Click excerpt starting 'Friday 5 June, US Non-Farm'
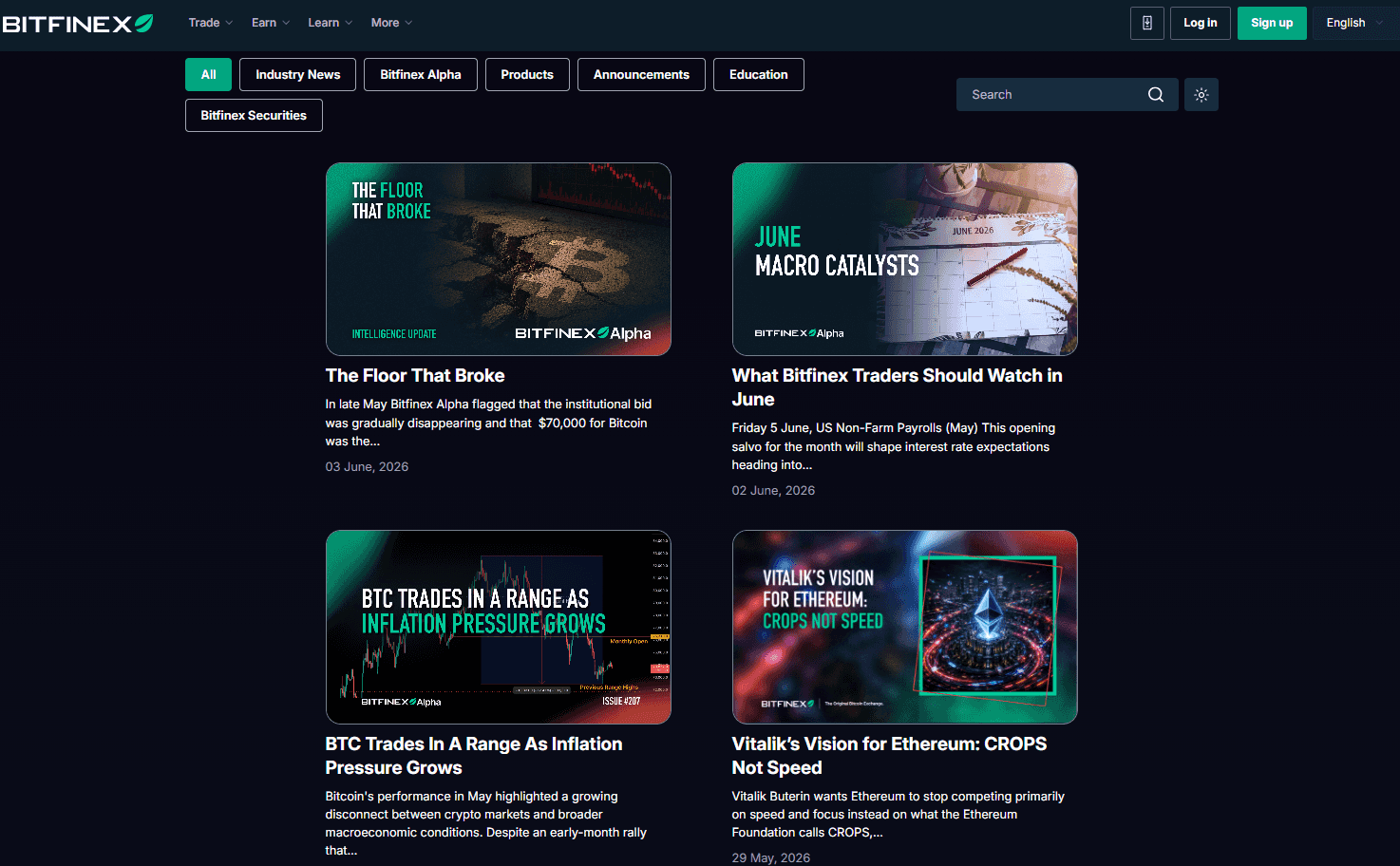 click(x=894, y=446)
